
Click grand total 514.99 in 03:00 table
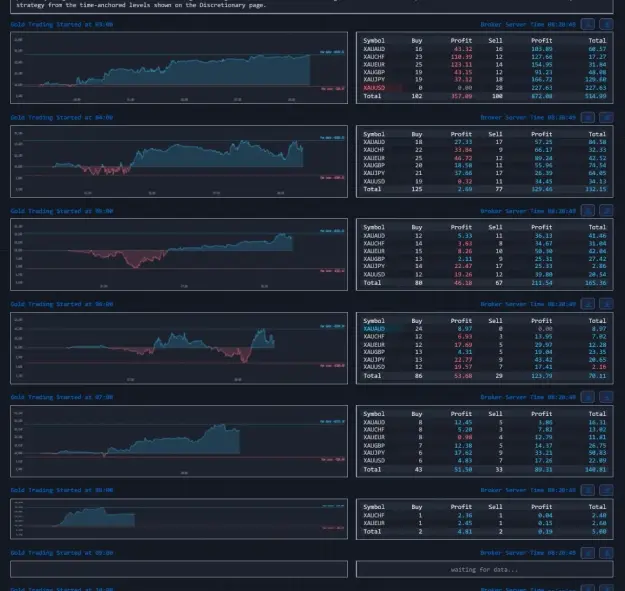point(597,96)
